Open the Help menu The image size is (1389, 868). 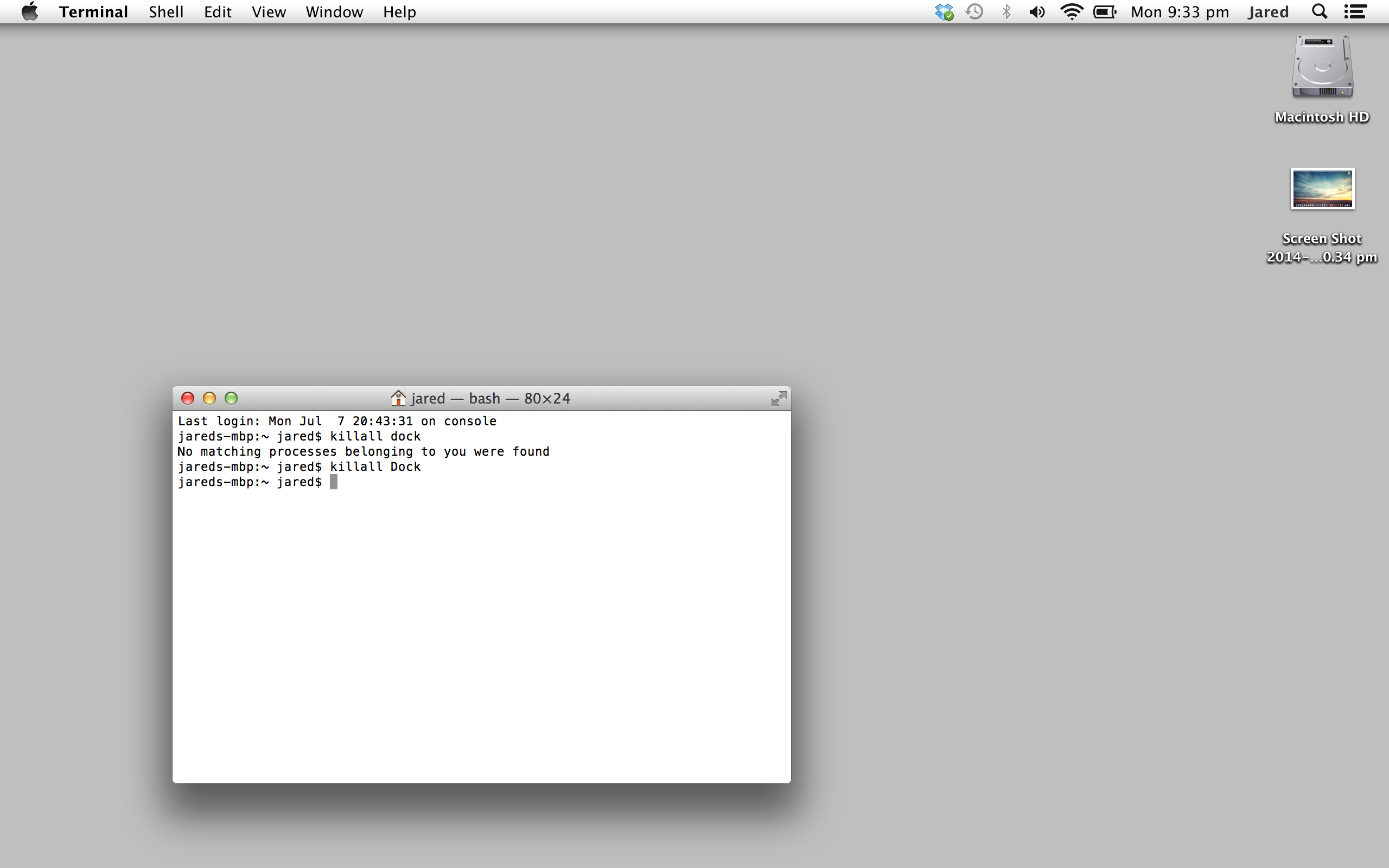point(399,12)
